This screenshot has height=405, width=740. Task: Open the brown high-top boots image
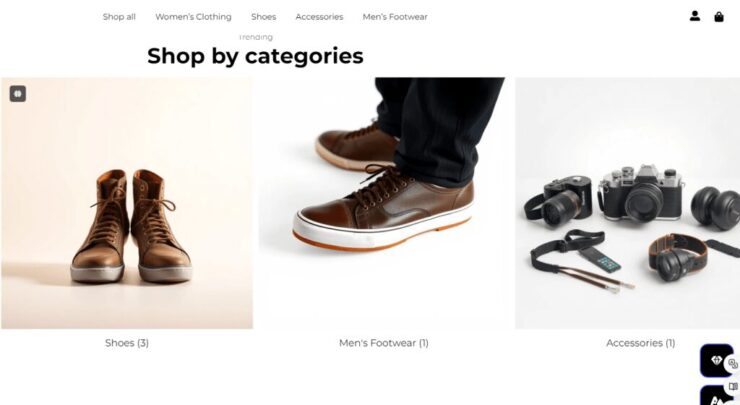click(127, 203)
